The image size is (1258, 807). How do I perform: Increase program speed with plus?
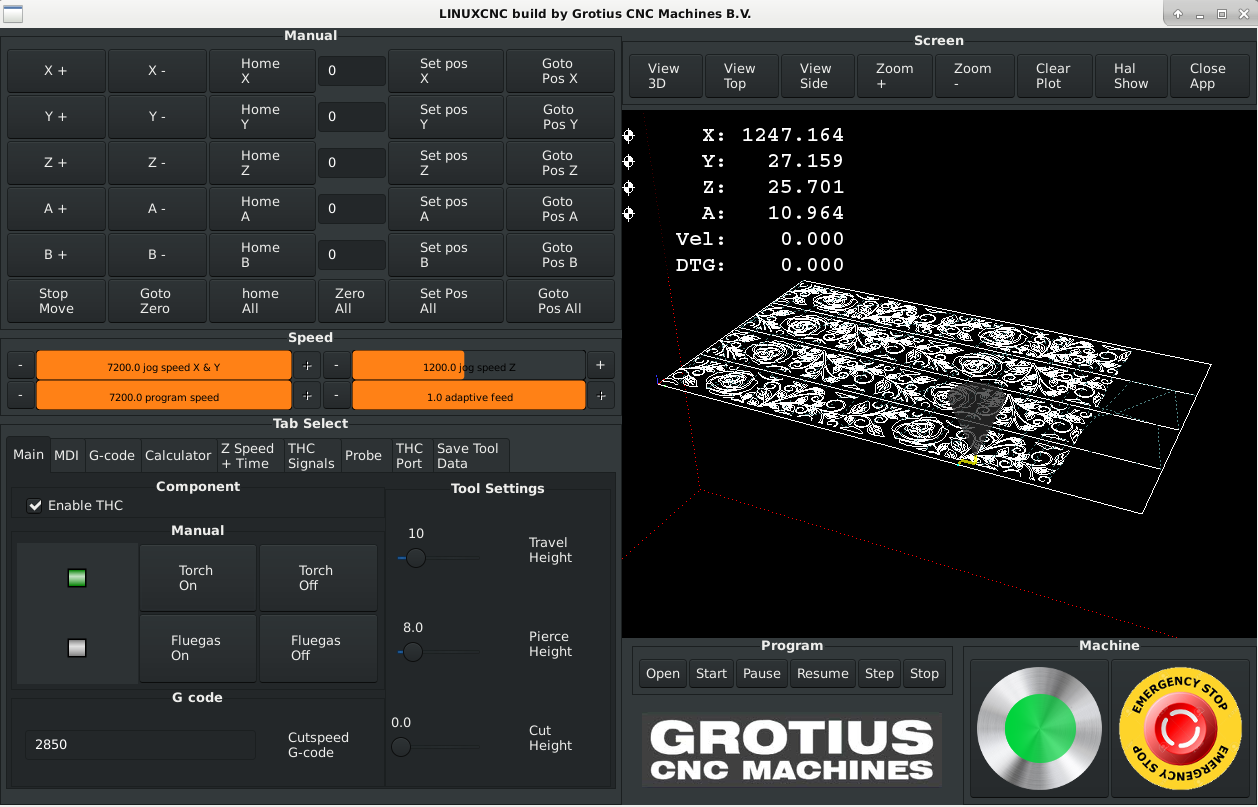[x=307, y=396]
